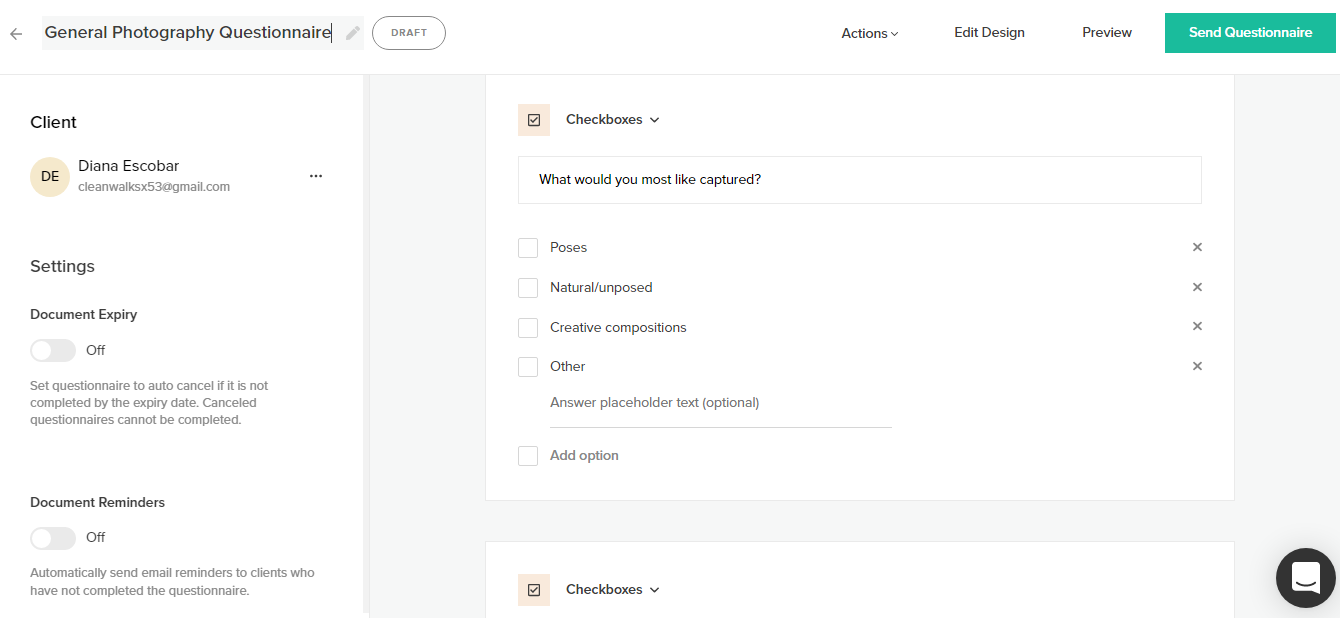Click second question's checkbox type icon

click(x=534, y=590)
